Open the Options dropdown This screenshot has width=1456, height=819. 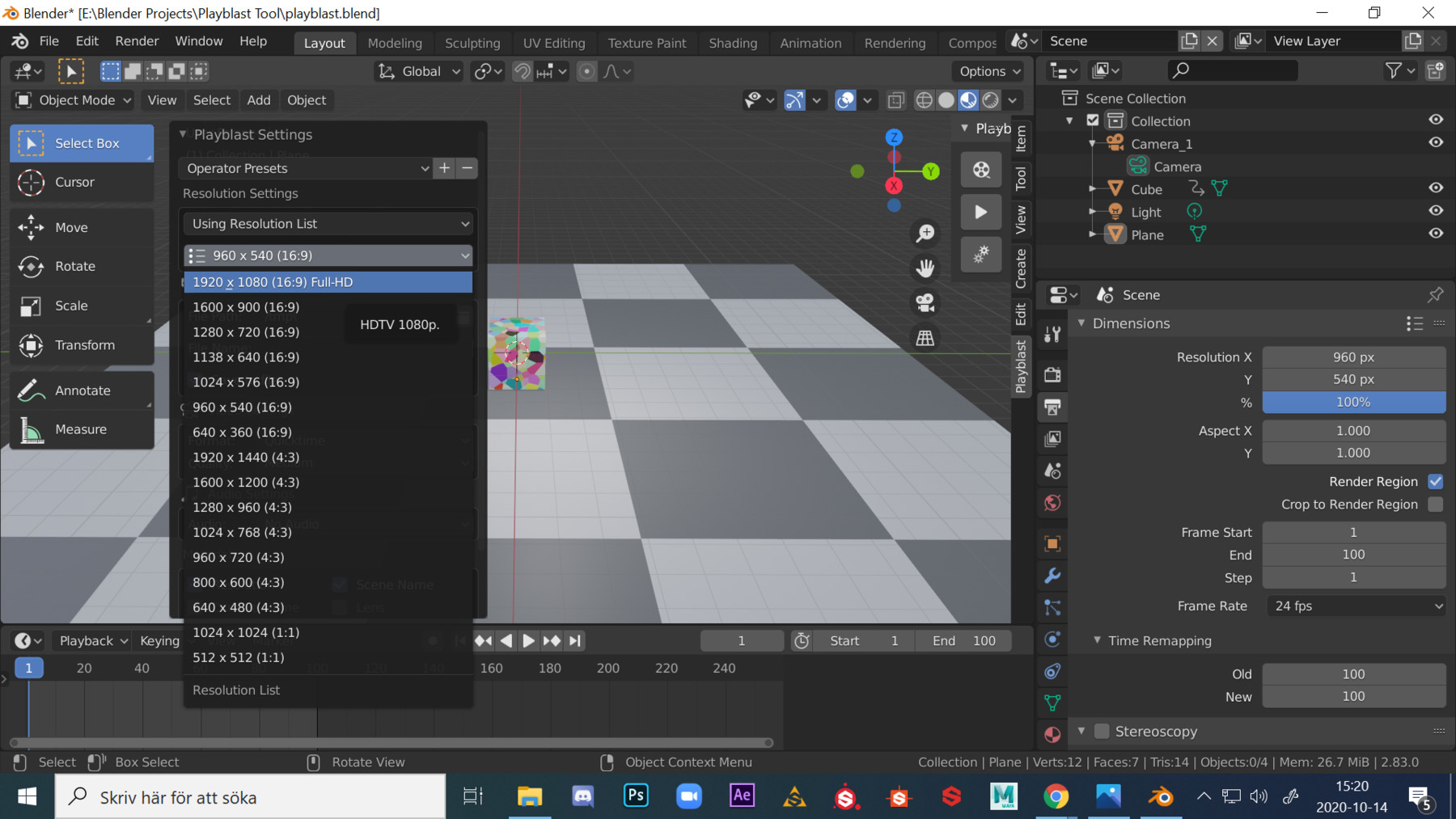click(988, 72)
